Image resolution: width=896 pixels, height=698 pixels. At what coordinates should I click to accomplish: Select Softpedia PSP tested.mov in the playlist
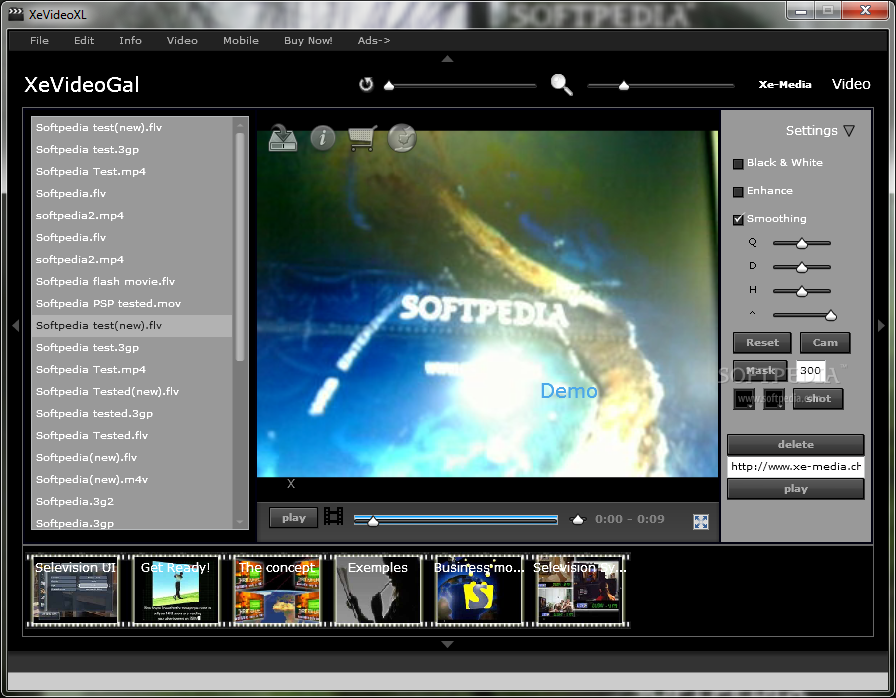click(x=132, y=303)
